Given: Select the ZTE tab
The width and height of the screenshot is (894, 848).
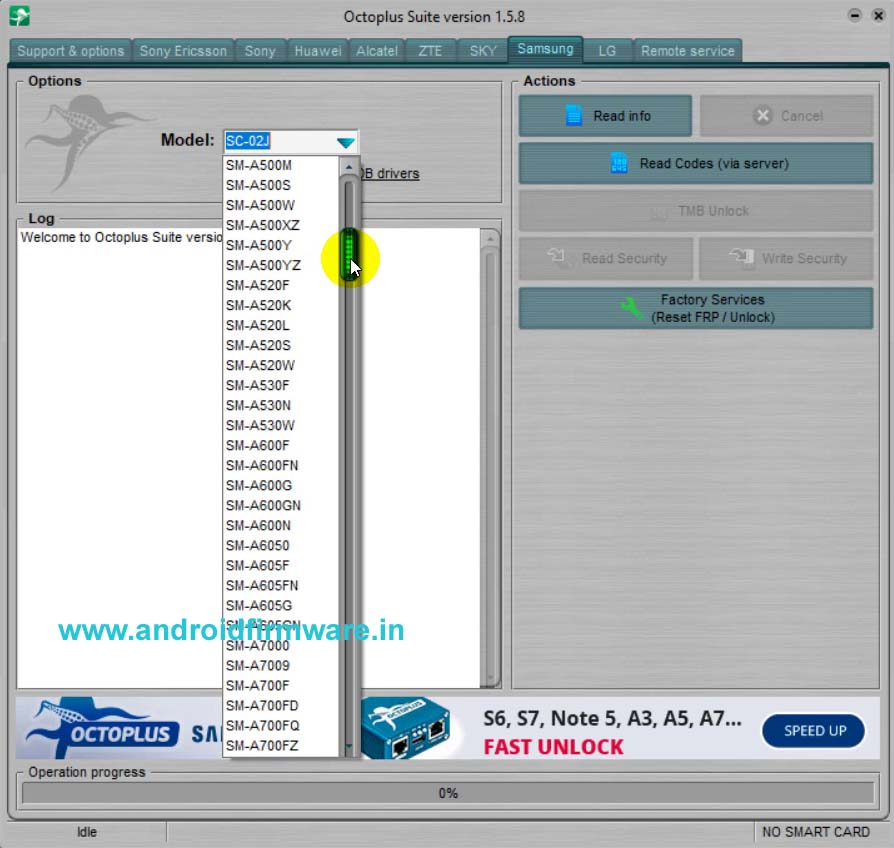Looking at the screenshot, I should [430, 51].
